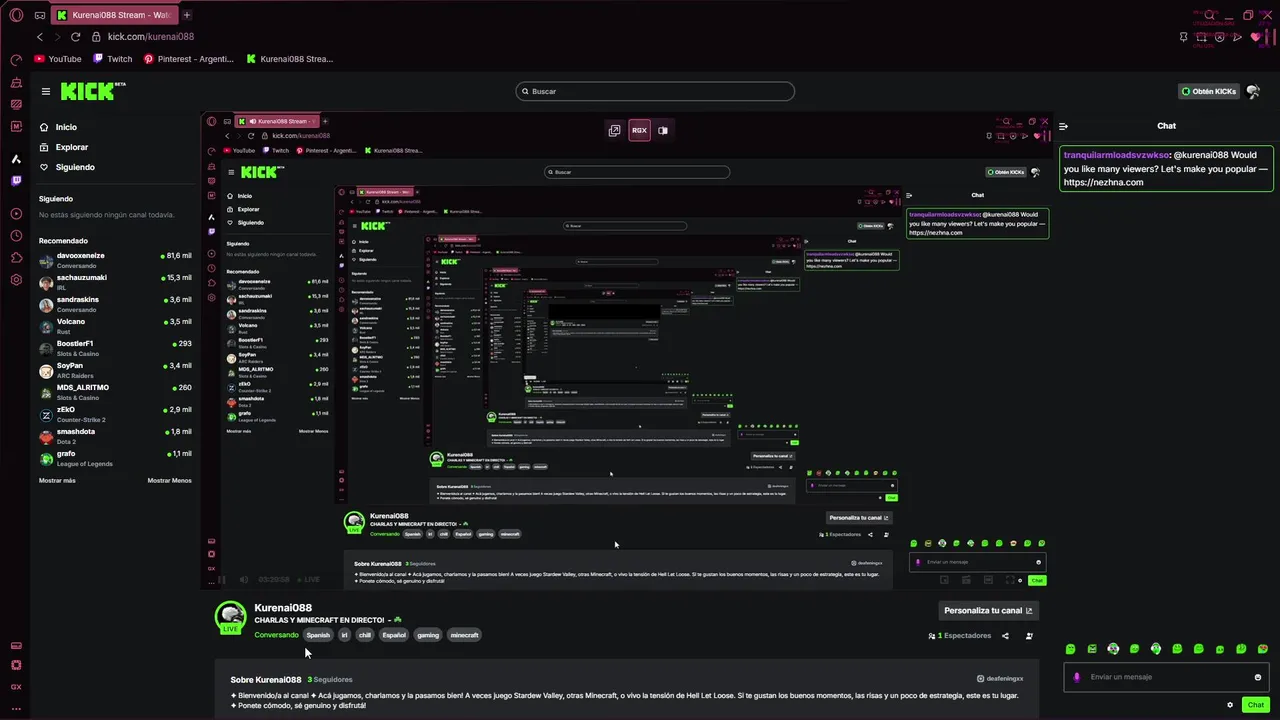Collapse list with Mostrar Menos
Image resolution: width=1280 pixels, height=720 pixels.
(169, 480)
